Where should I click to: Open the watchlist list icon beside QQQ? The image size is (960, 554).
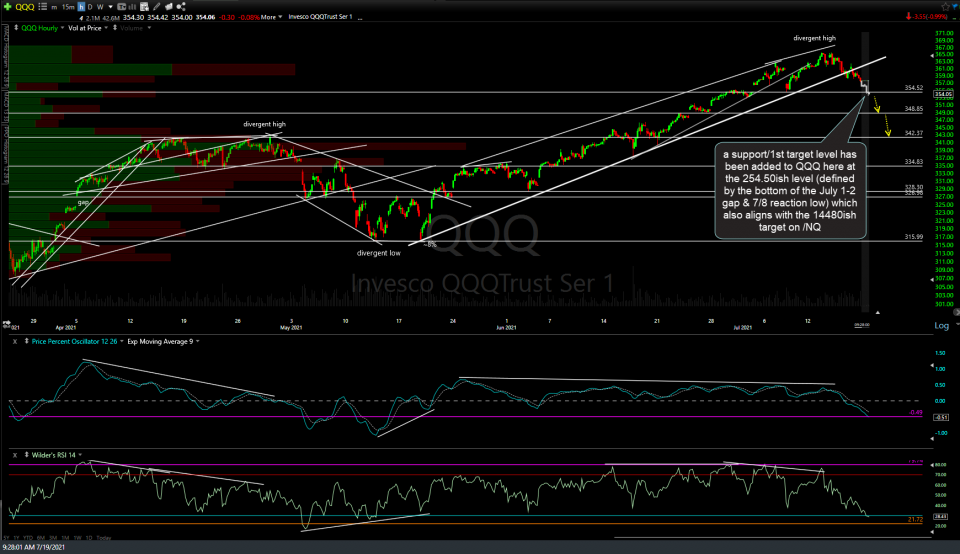pyautogui.click(x=42, y=7)
